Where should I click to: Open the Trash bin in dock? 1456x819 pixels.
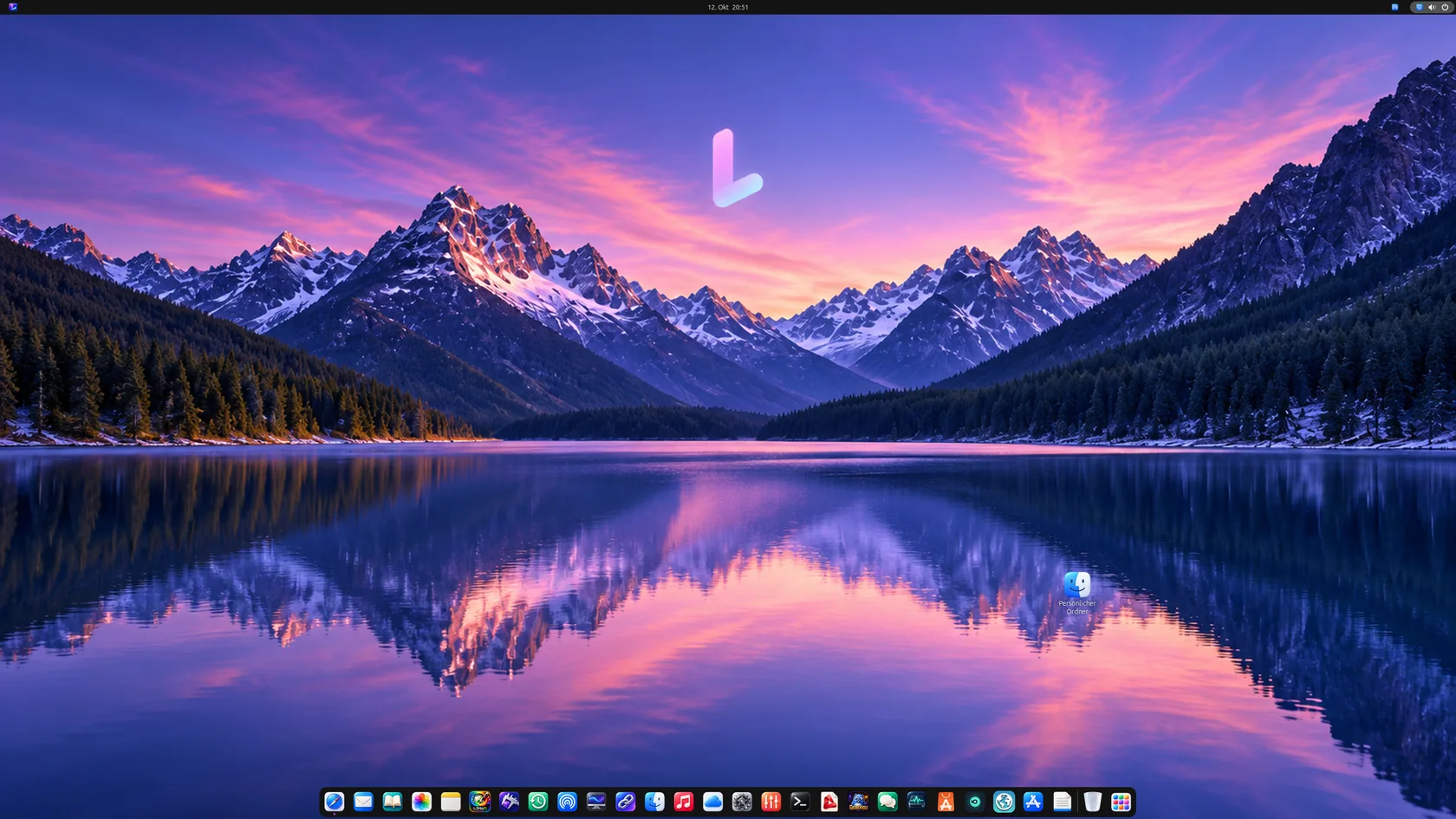1092,802
